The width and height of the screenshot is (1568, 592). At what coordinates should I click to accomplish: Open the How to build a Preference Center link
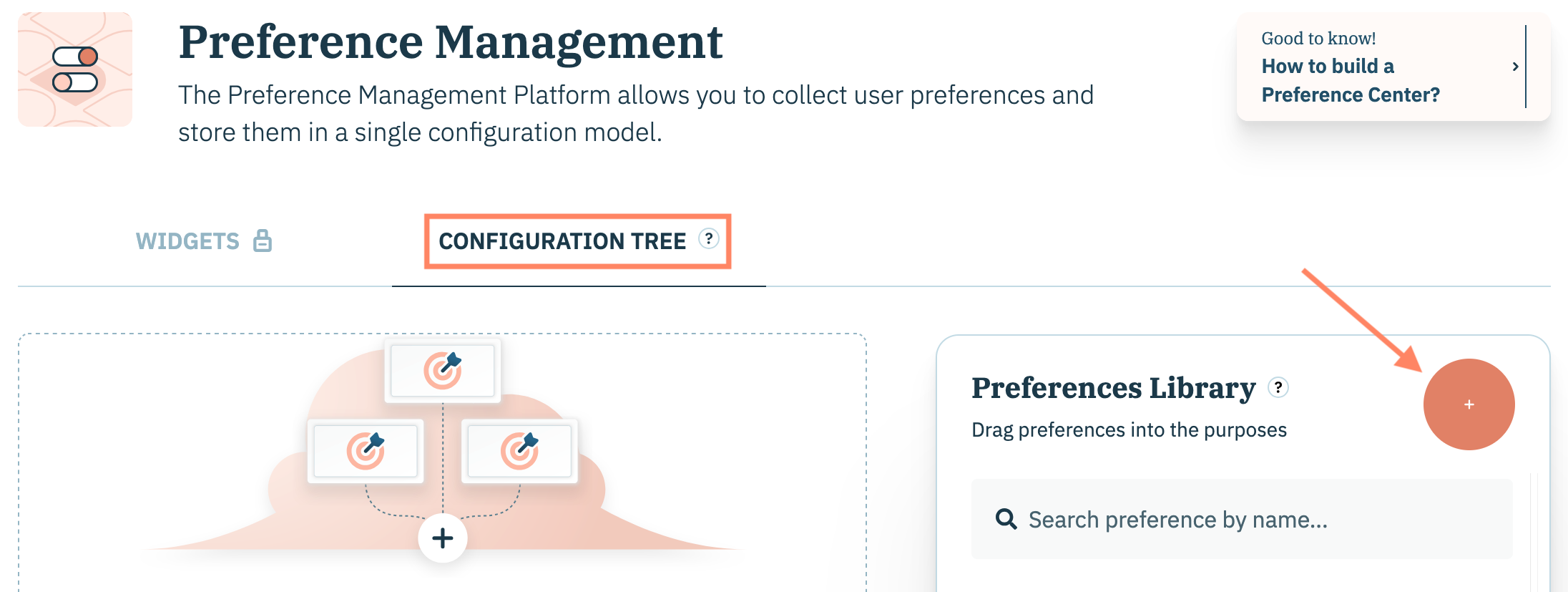[x=1350, y=80]
